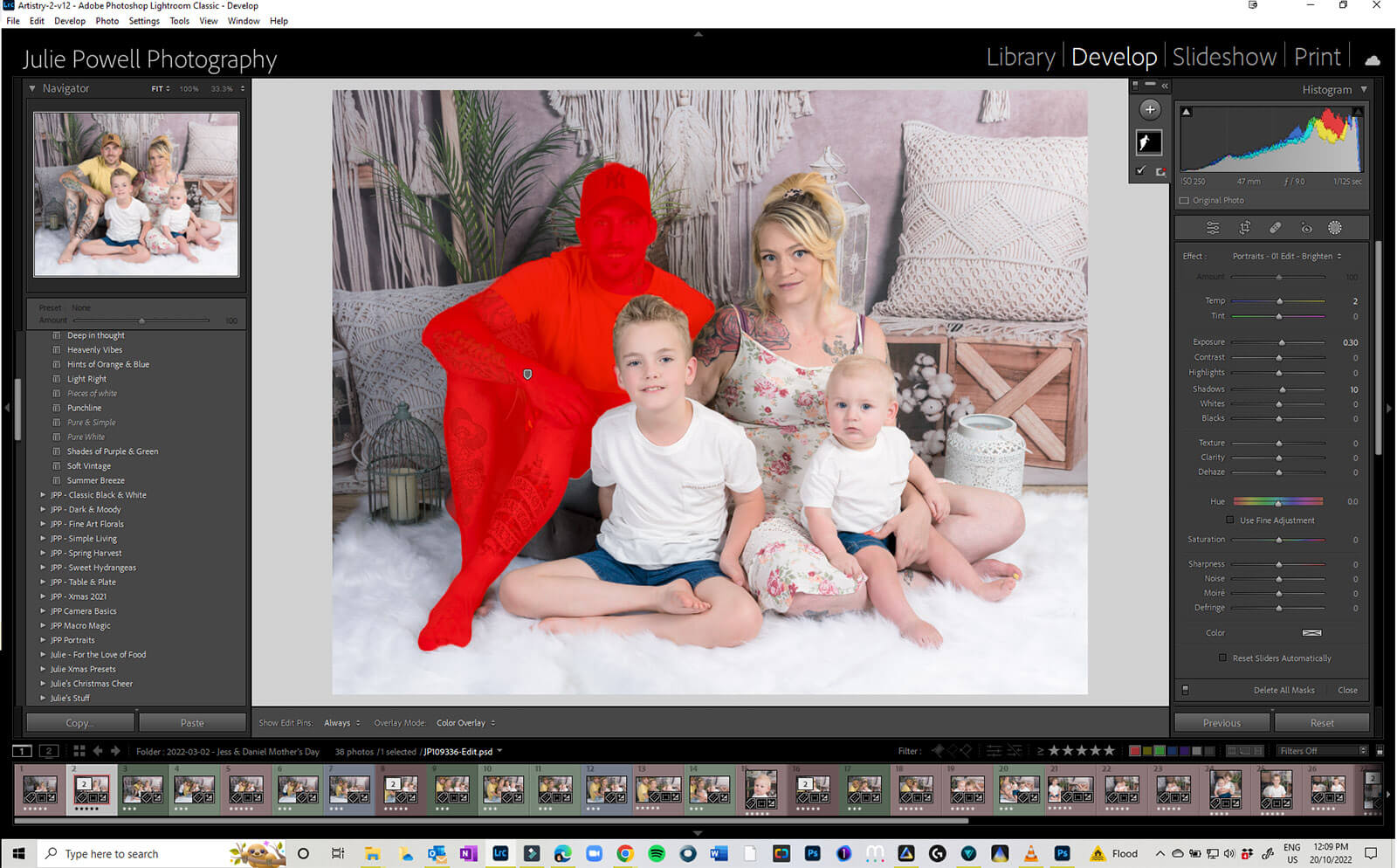
Task: Select the Healing tool bandage icon
Action: [1275, 228]
